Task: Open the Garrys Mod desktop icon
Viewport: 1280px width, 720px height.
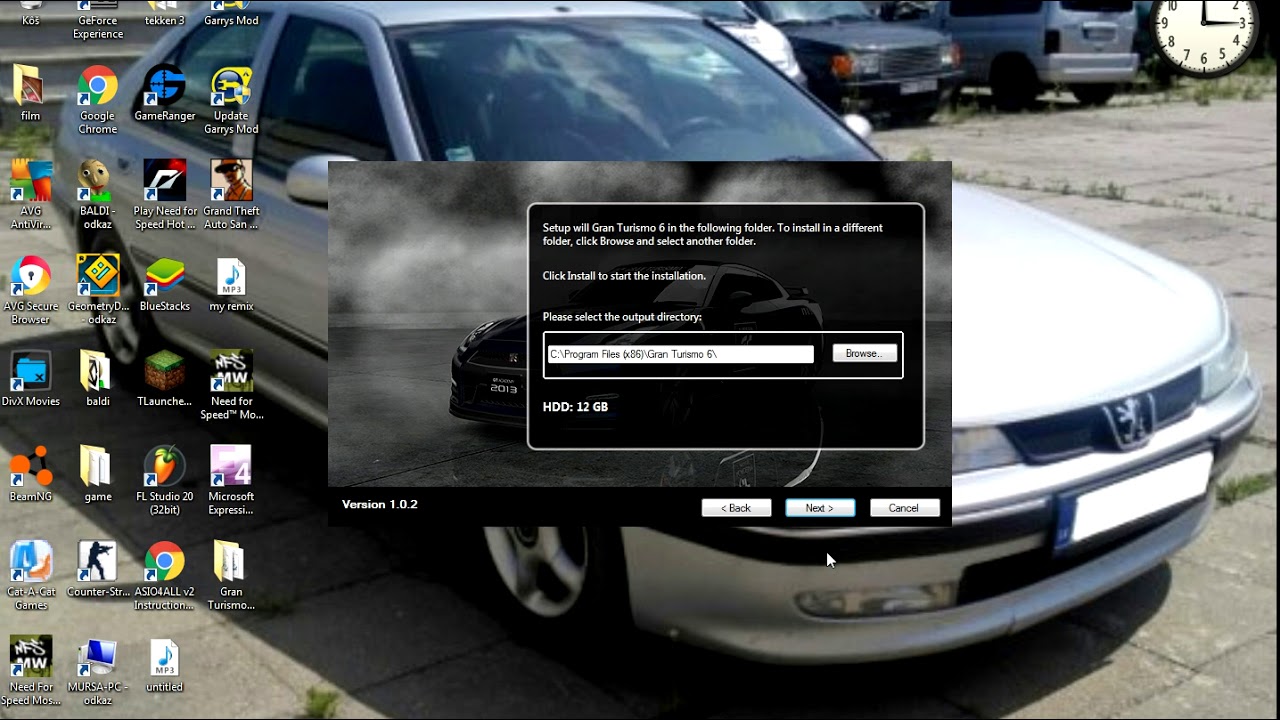Action: tap(231, 14)
